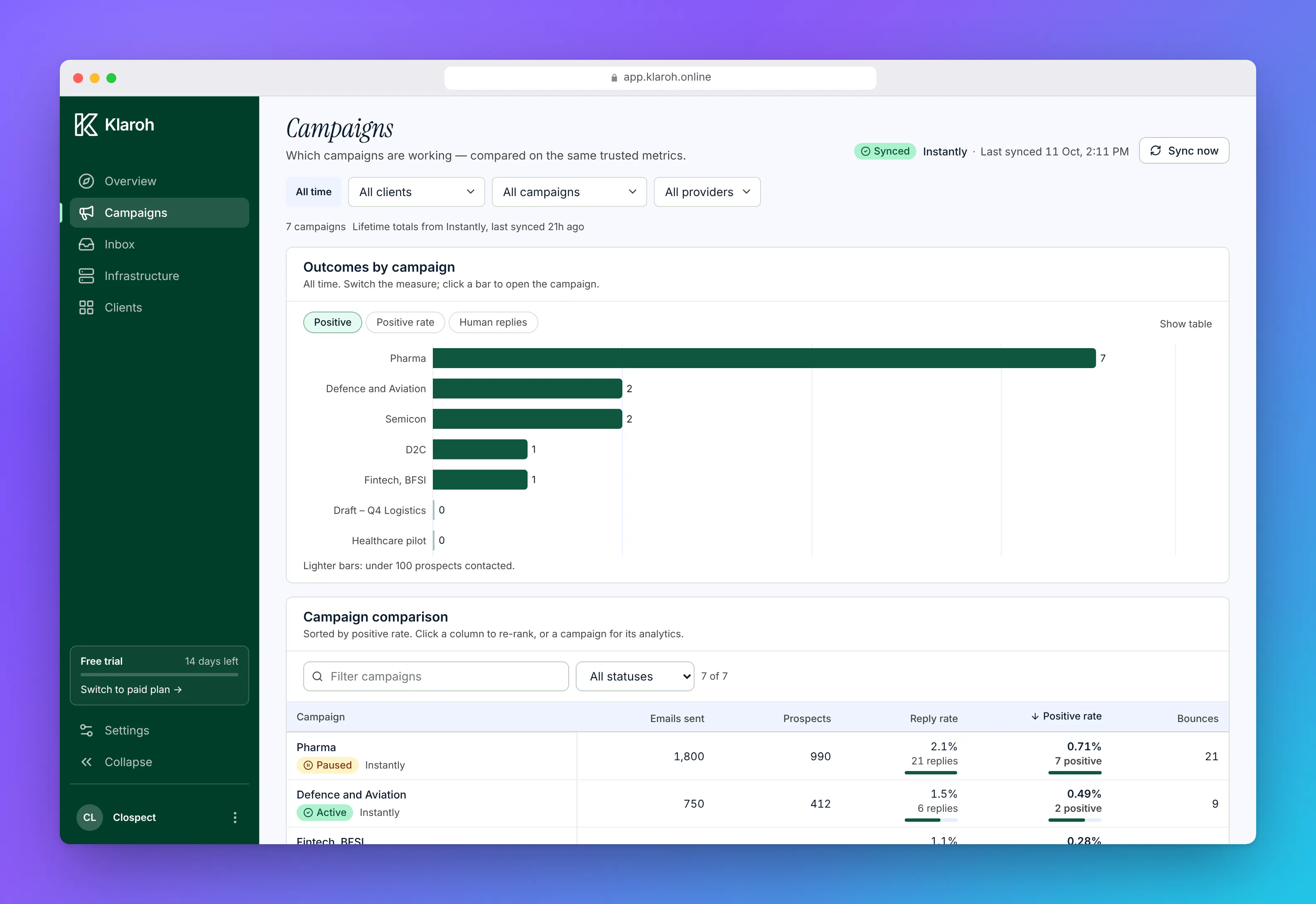Toggle the All time range chip

tap(314, 192)
